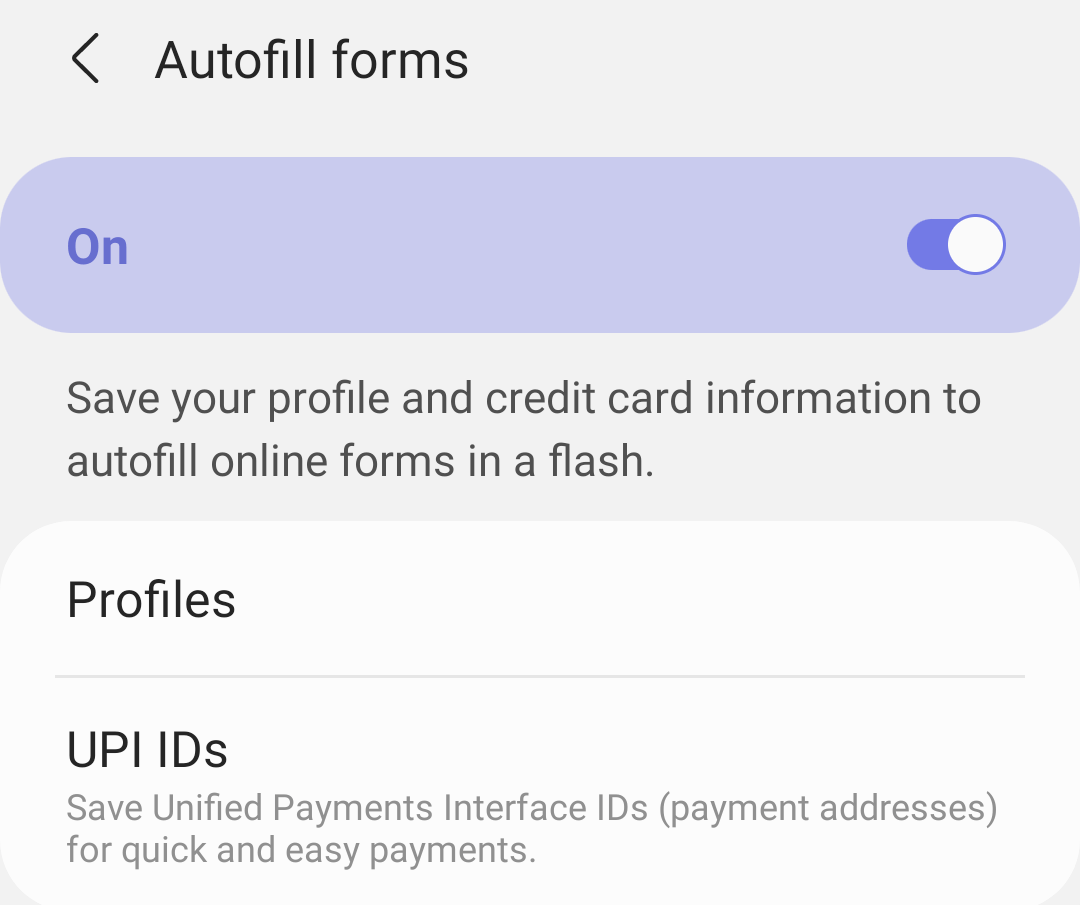Tap "for quick and easy payments" line

point(301,851)
